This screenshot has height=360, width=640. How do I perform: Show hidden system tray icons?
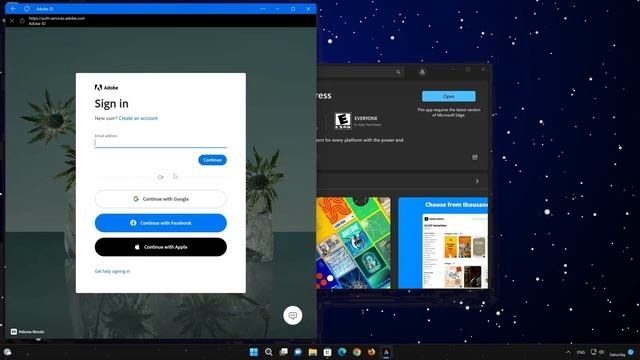coord(568,352)
